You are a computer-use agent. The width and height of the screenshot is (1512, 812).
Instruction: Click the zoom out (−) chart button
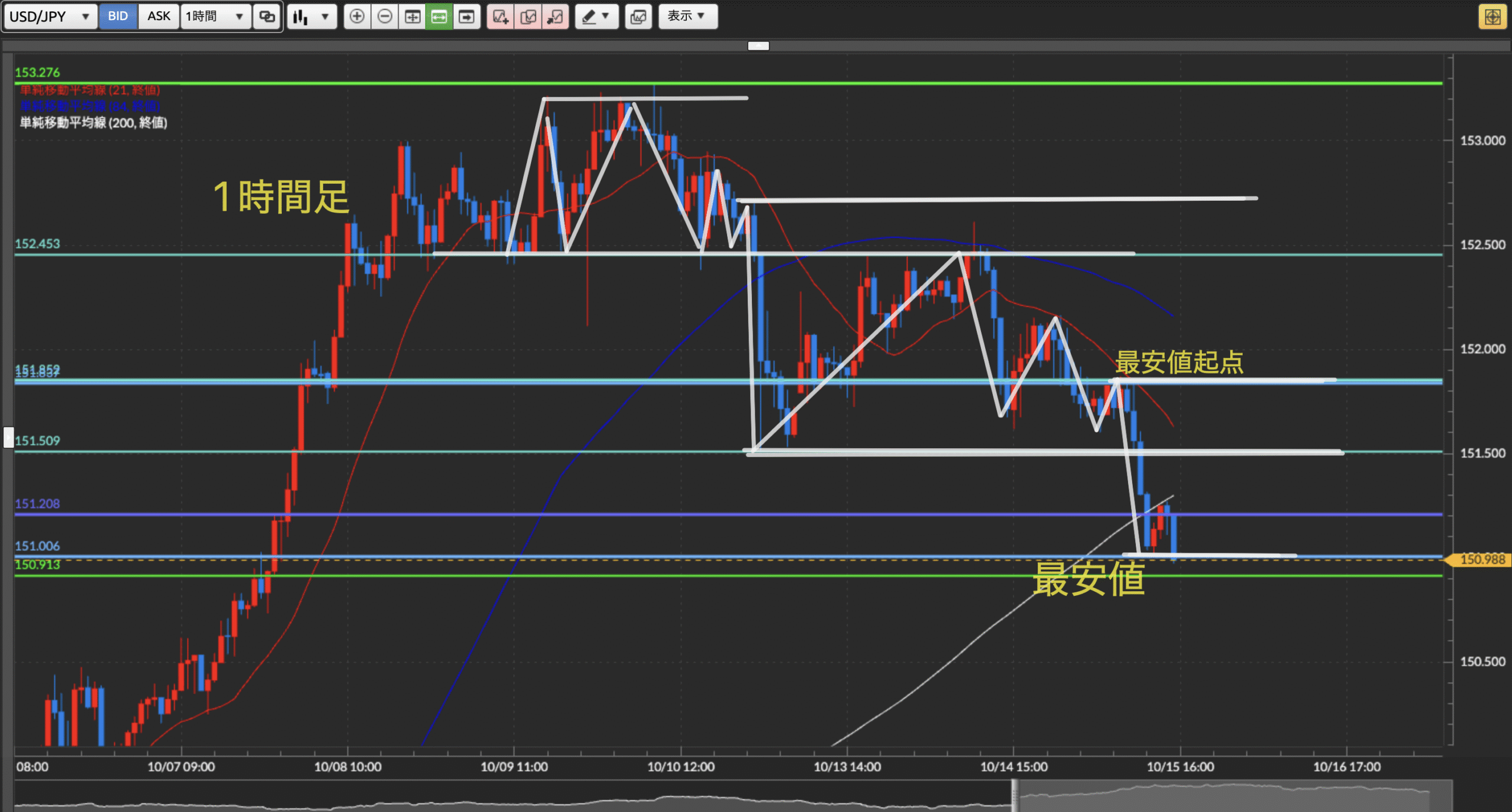(384, 17)
